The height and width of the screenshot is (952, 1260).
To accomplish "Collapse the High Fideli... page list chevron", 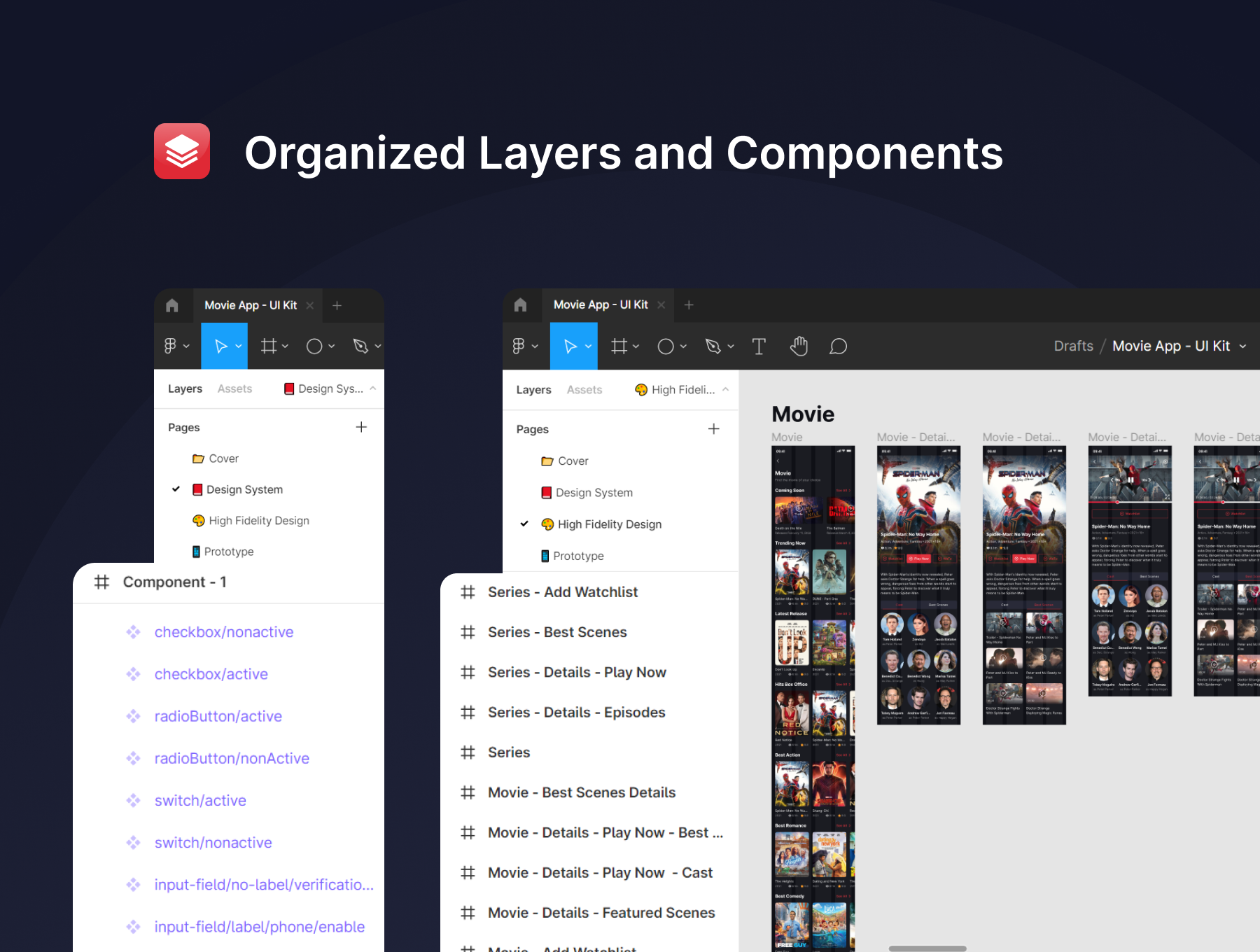I will (725, 390).
